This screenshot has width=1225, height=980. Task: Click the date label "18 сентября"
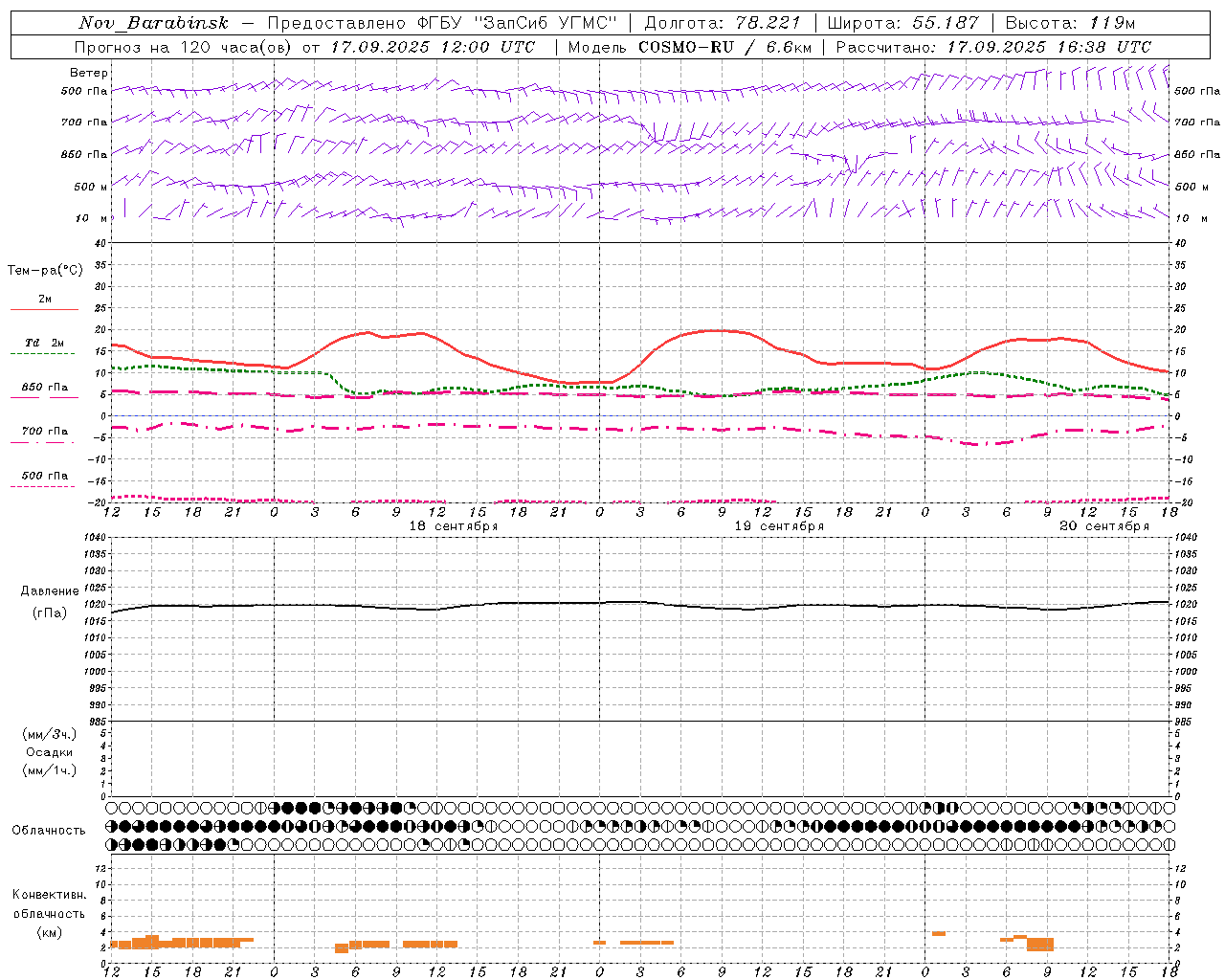pos(454,526)
